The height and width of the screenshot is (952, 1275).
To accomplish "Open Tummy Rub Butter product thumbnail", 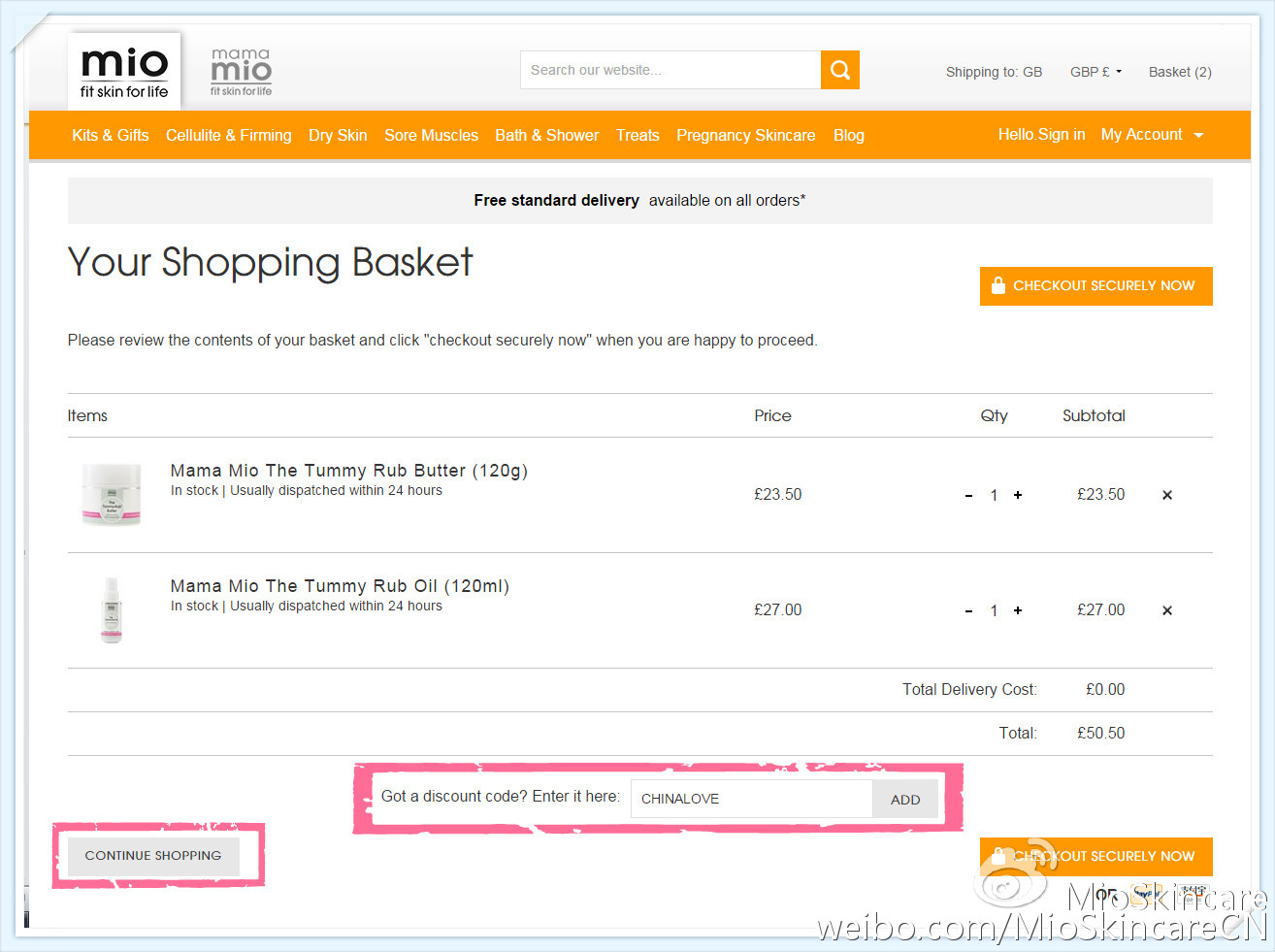I will click(x=112, y=495).
